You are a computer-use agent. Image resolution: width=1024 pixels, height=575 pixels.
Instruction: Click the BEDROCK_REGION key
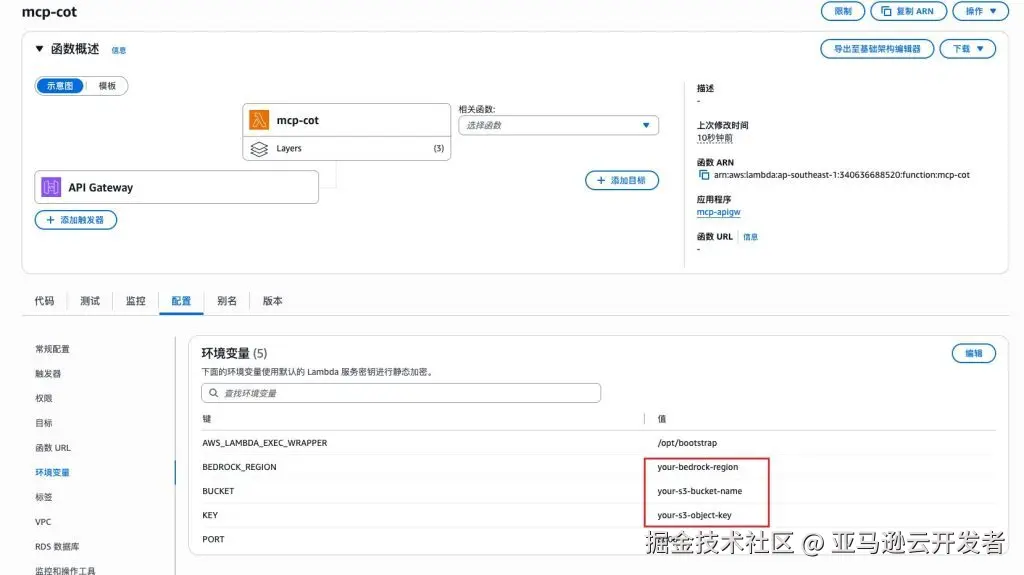tap(239, 467)
